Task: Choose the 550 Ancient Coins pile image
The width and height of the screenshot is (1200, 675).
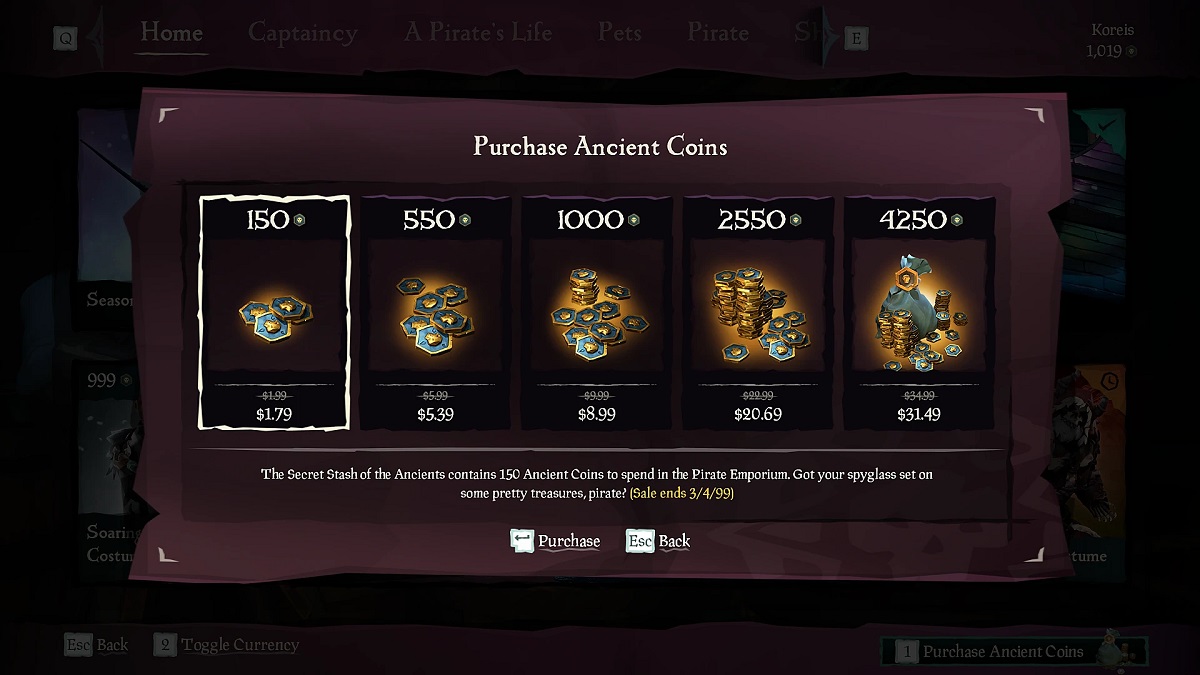Action: coord(435,312)
